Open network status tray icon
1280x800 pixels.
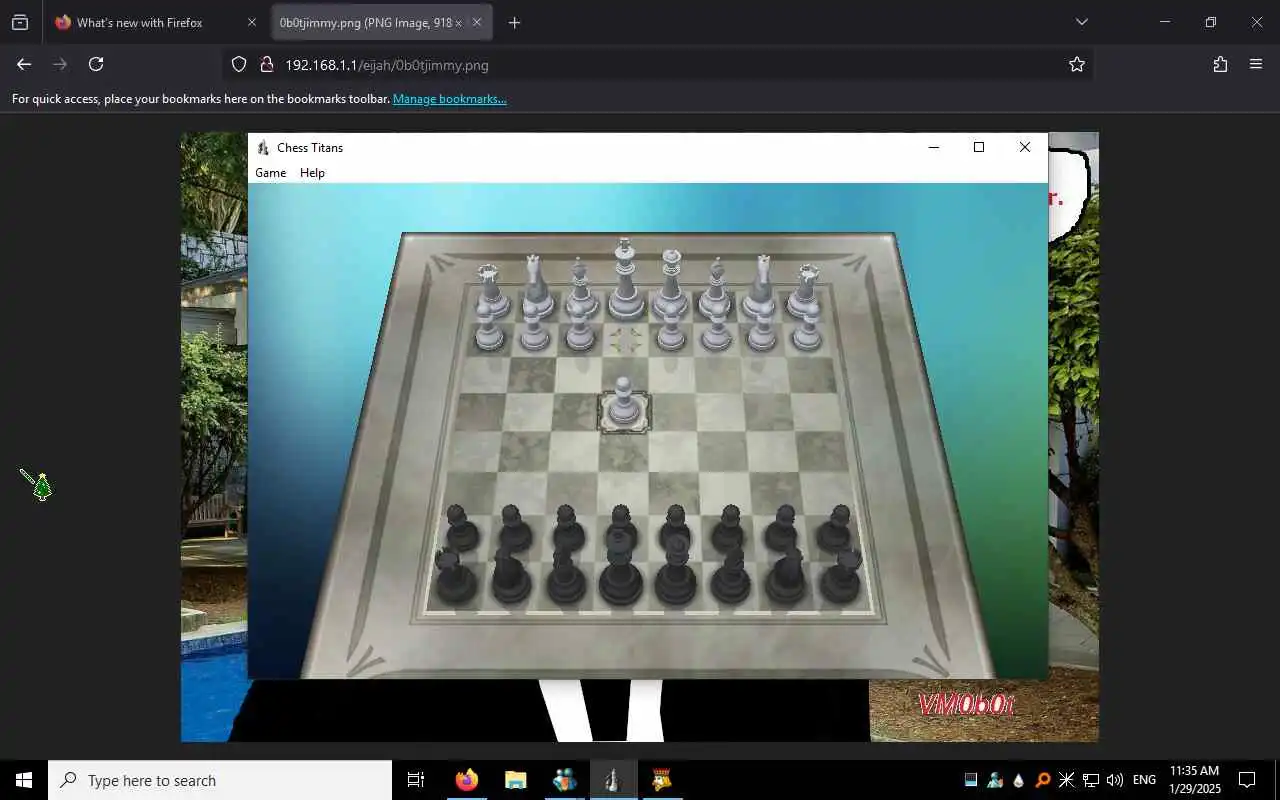click(x=1091, y=780)
